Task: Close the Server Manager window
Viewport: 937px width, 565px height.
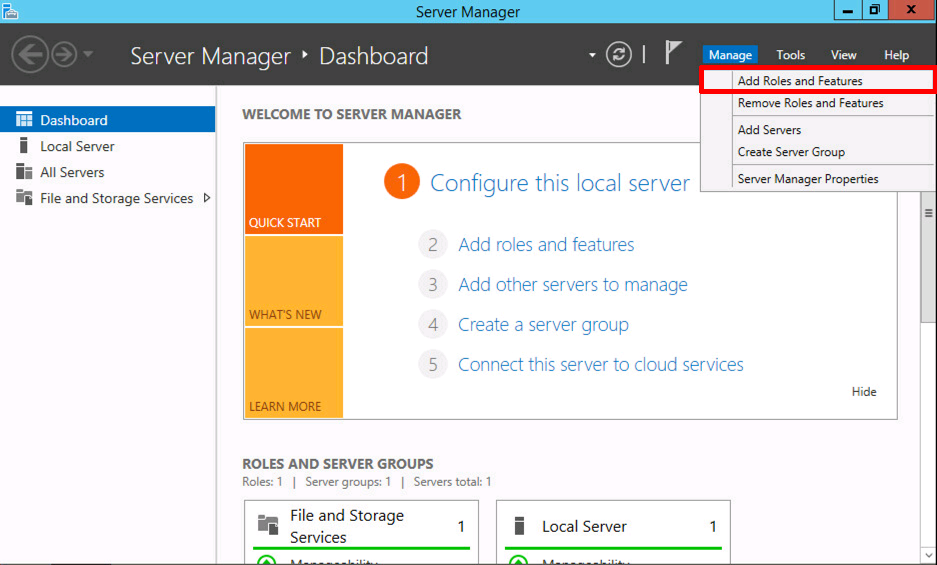Action: pos(911,10)
